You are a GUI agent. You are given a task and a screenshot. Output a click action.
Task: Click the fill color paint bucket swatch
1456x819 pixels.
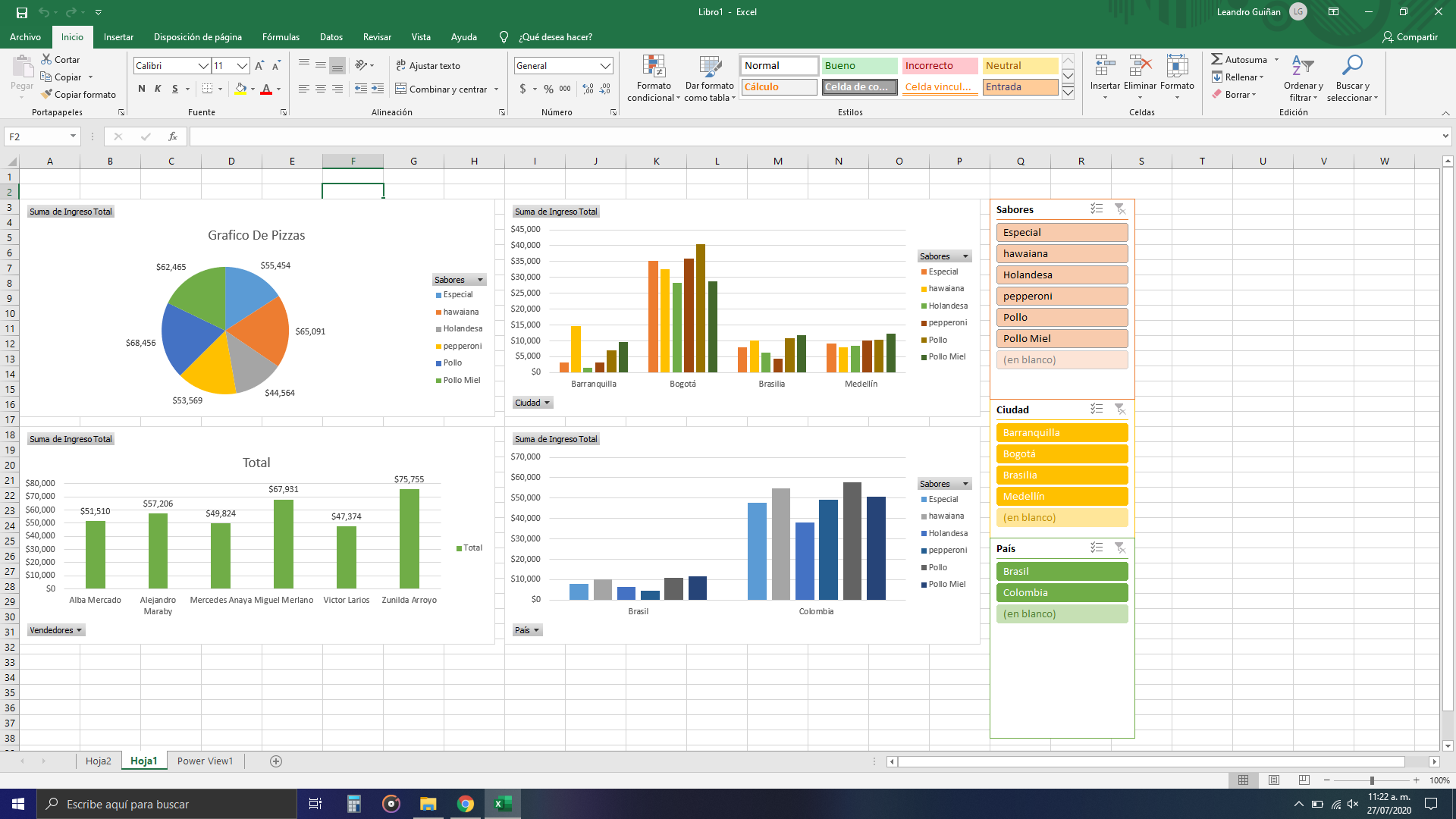(240, 89)
